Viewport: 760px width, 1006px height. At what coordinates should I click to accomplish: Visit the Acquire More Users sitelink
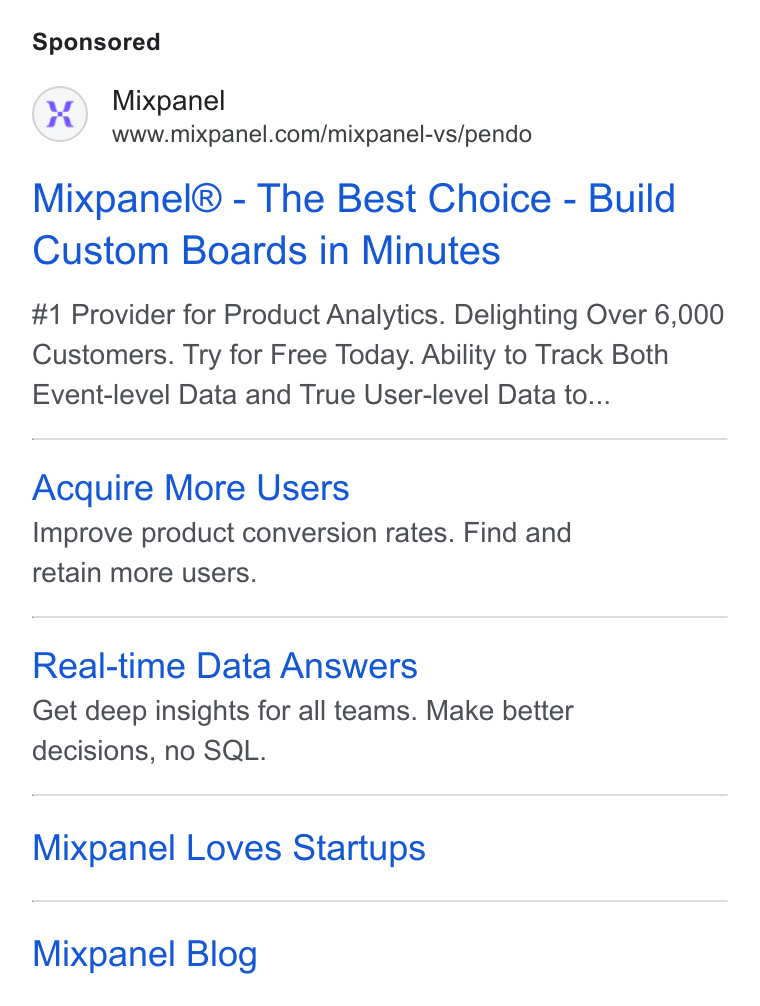click(191, 488)
